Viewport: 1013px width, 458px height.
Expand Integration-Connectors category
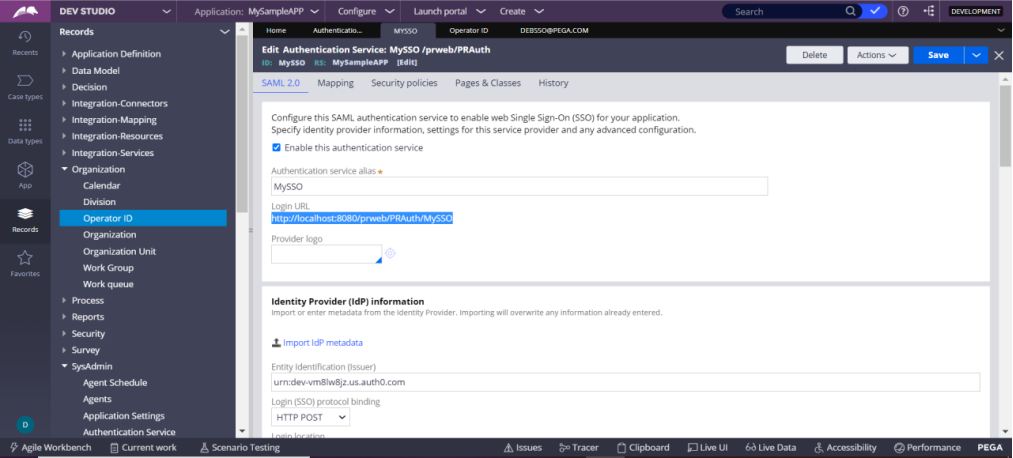point(64,103)
